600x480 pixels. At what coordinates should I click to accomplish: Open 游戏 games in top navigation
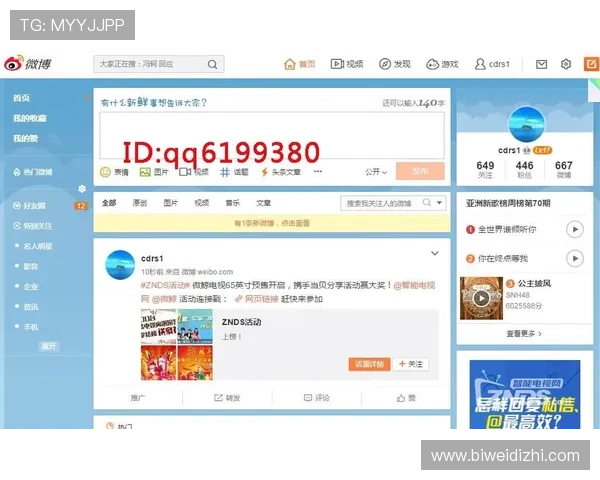tap(442, 64)
